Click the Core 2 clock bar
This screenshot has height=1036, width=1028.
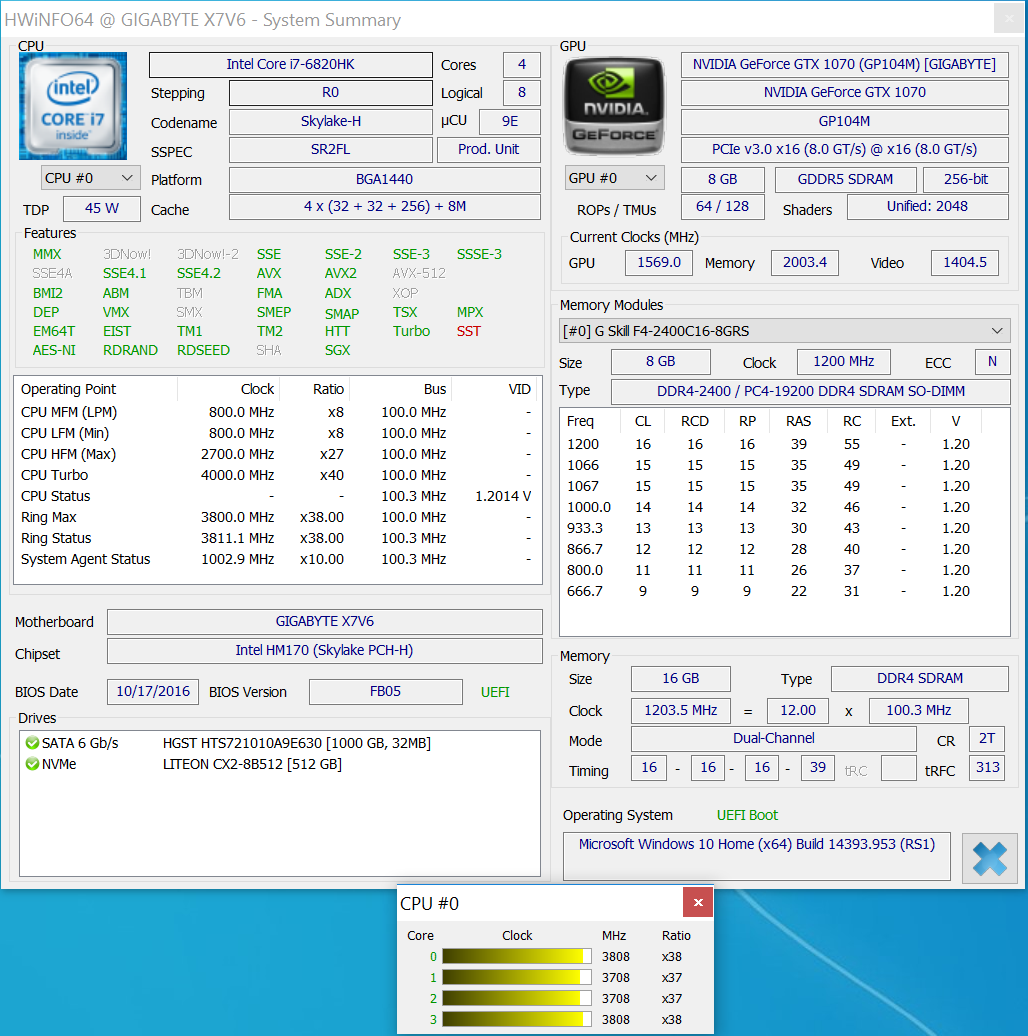(517, 998)
